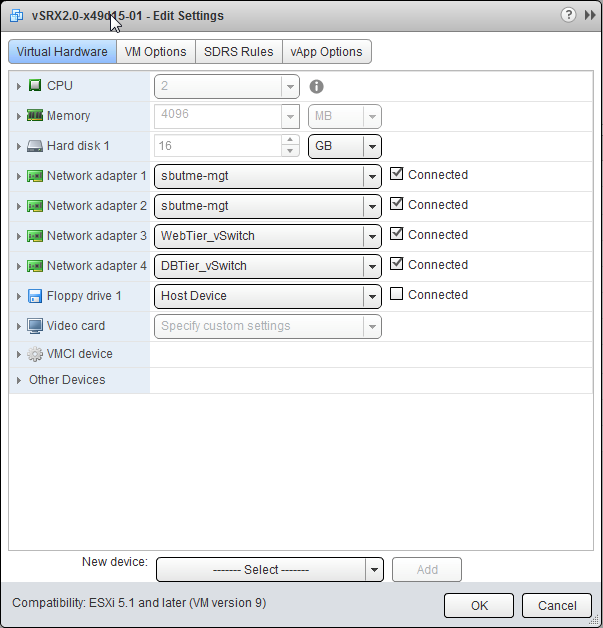Click the green CPU chip icon
This screenshot has height=628, width=603.
click(x=35, y=85)
